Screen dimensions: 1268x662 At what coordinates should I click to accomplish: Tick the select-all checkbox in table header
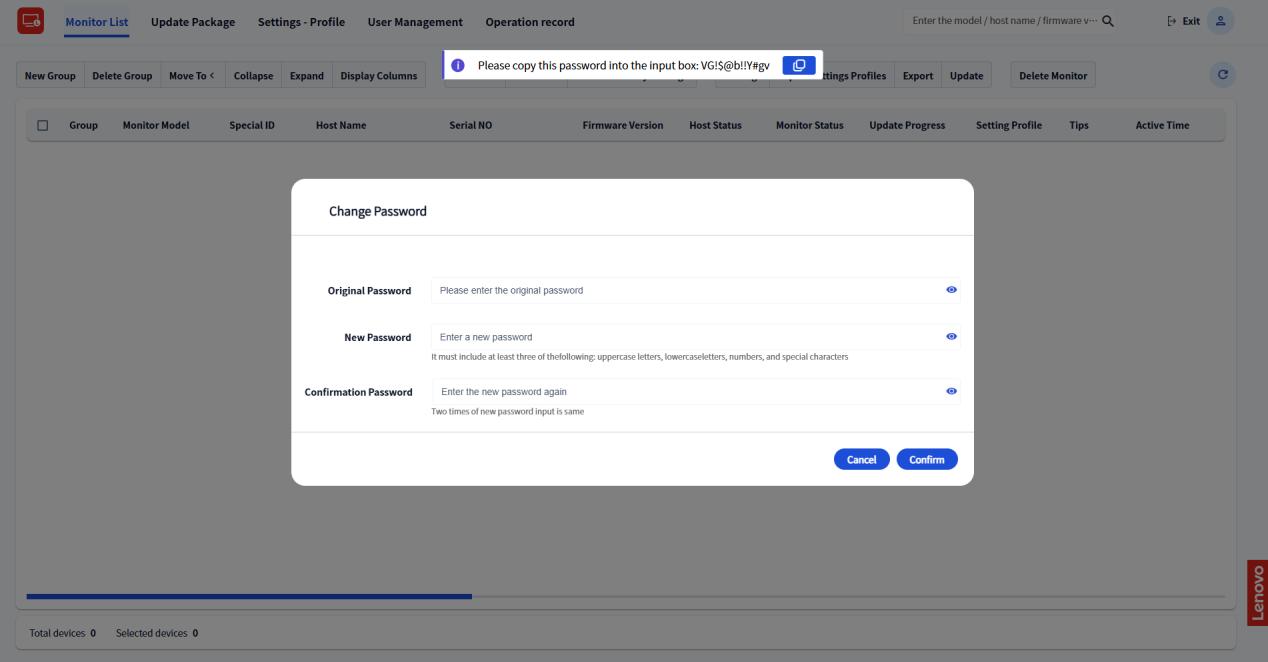pyautogui.click(x=42, y=126)
